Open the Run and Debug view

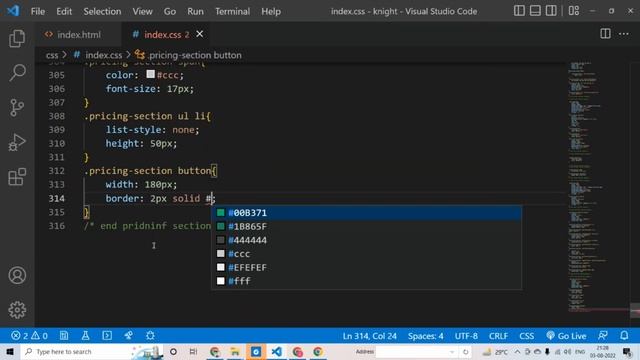tap(17, 142)
